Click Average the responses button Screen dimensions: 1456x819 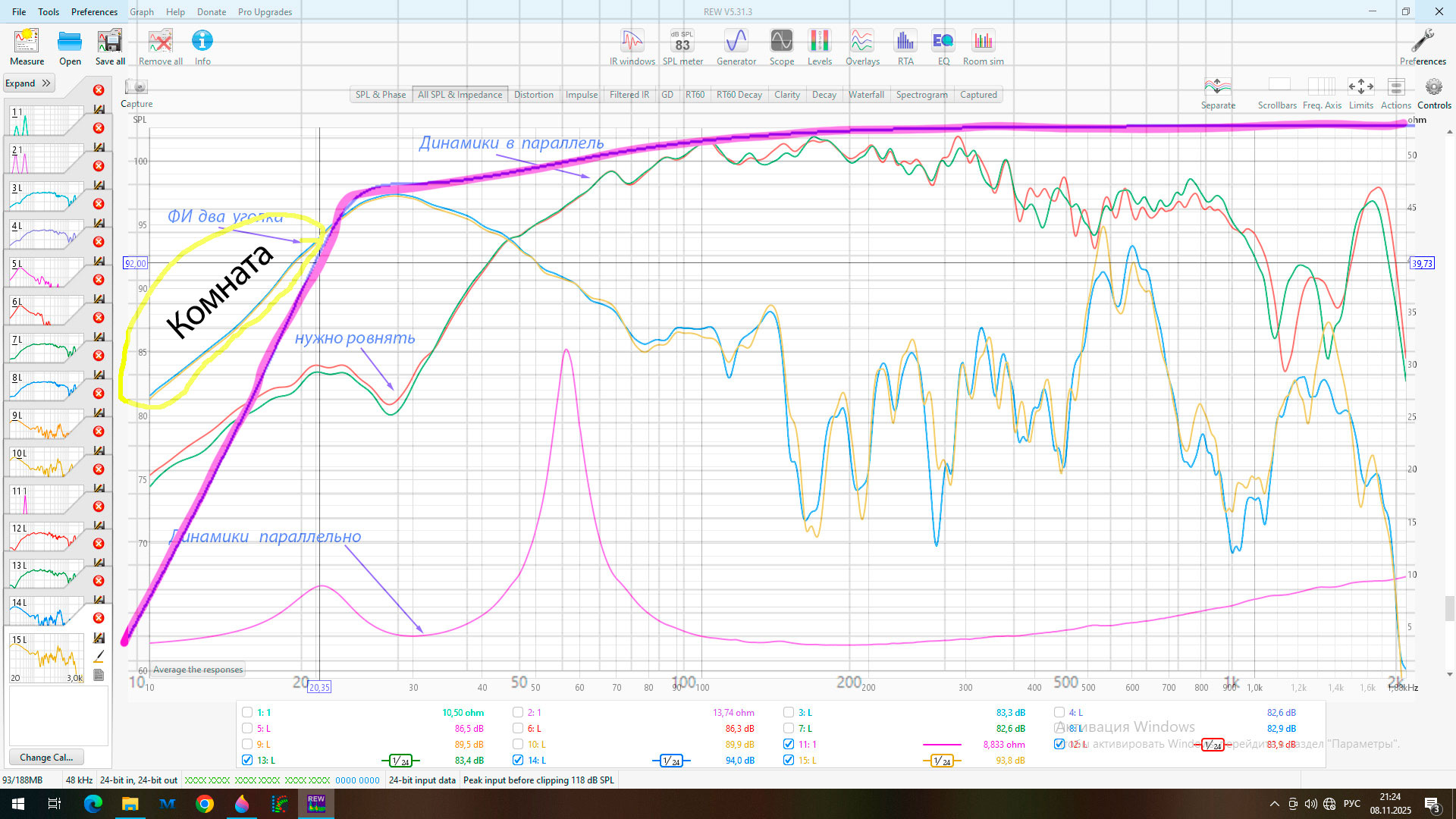pos(198,670)
